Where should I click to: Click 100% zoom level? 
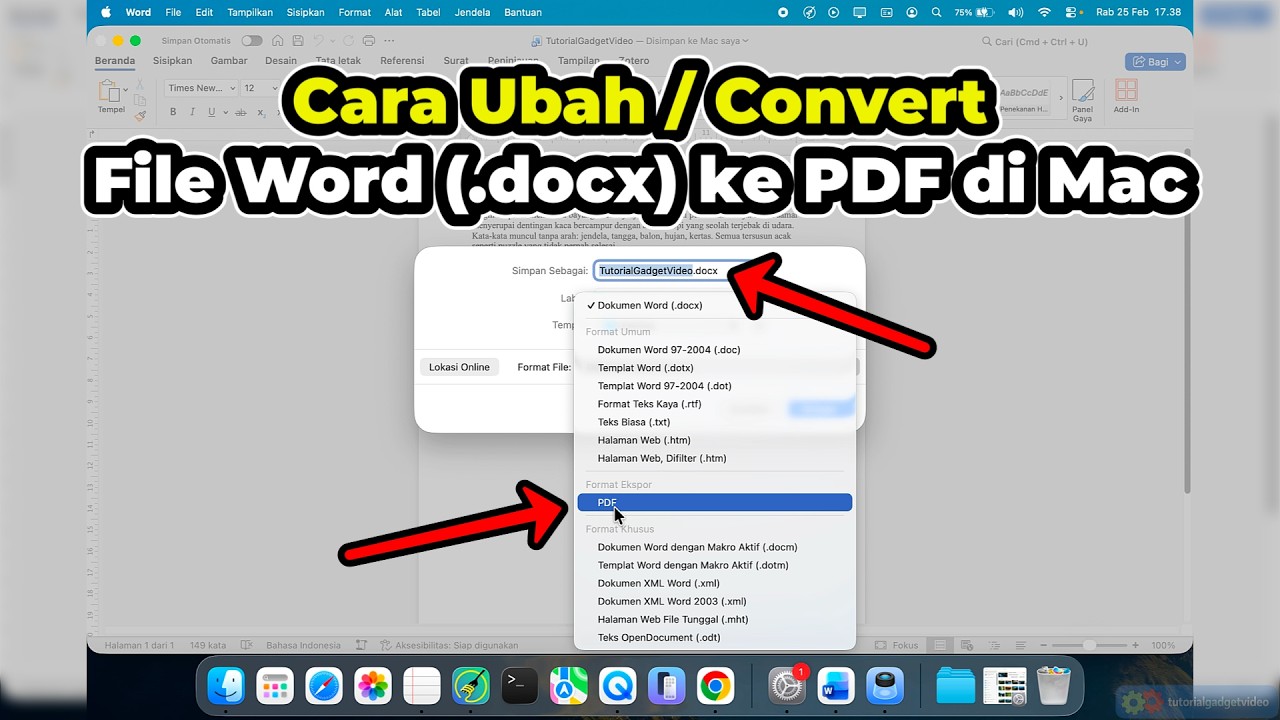pyautogui.click(x=1163, y=645)
